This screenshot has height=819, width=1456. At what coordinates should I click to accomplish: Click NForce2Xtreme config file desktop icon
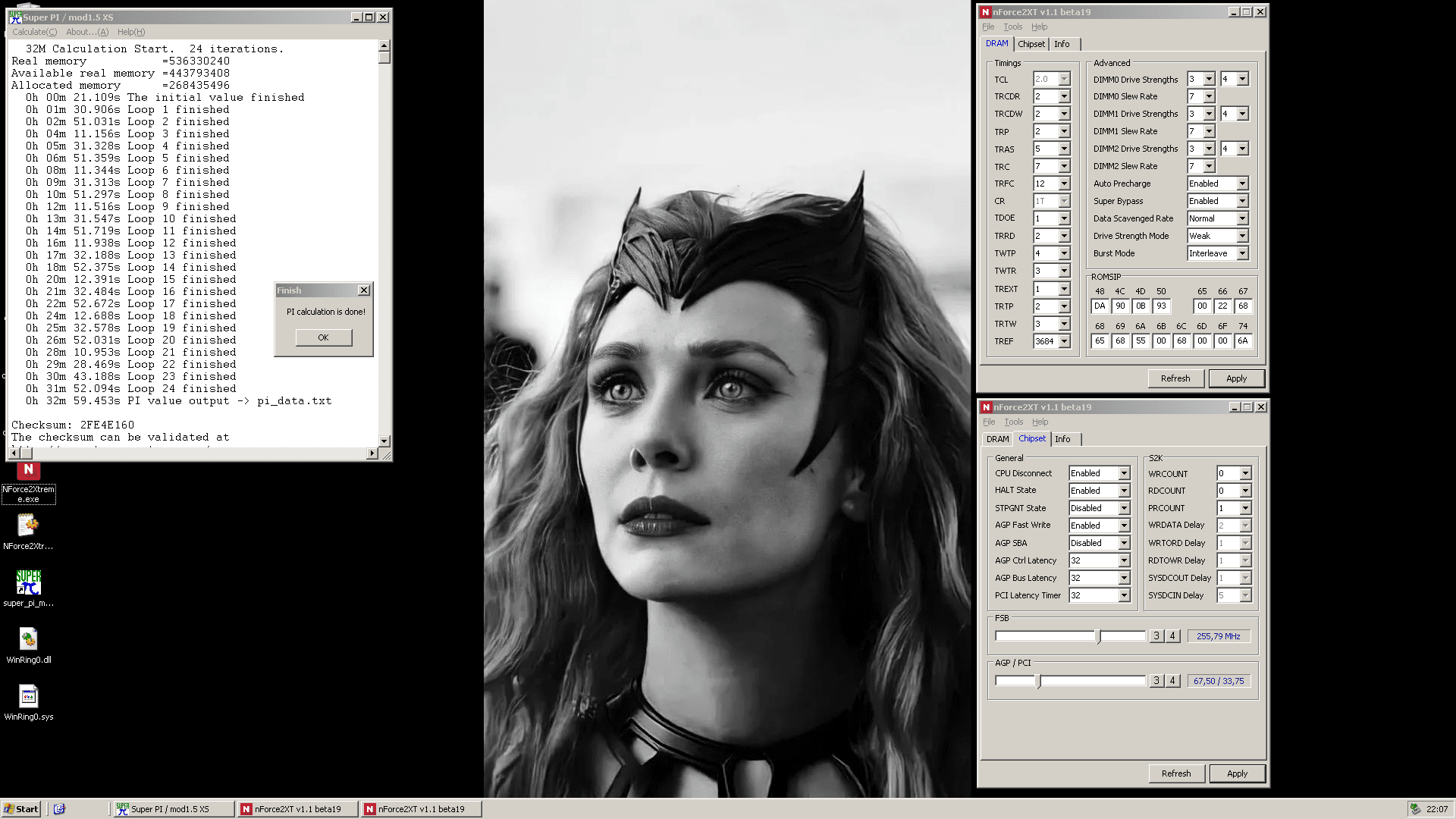(x=29, y=526)
